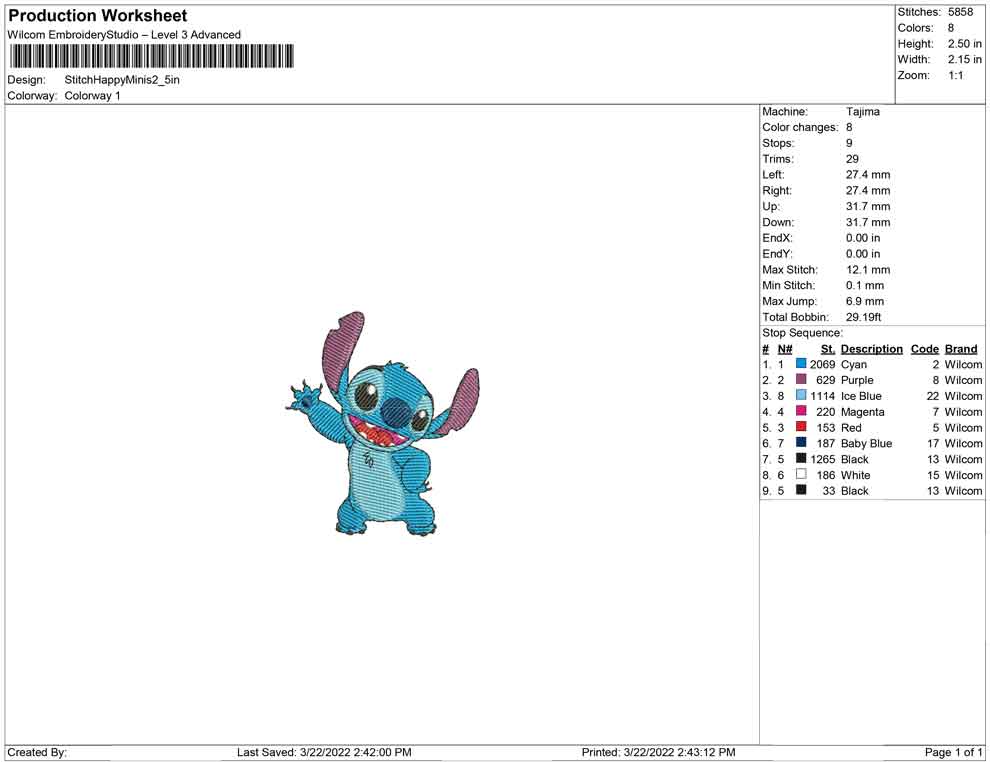Click the Max Jump value '6.9 mm'
The width and height of the screenshot is (990, 762).
(x=865, y=301)
